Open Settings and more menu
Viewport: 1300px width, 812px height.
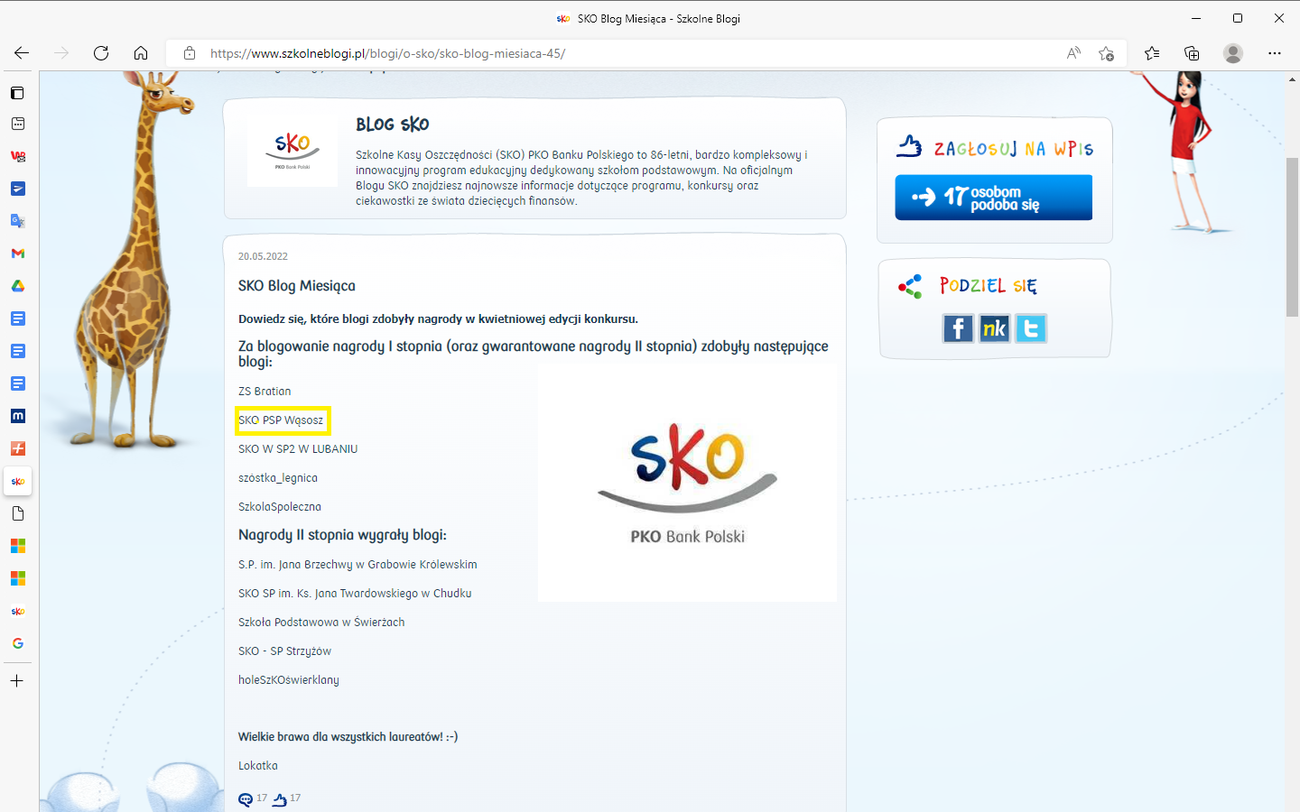pyautogui.click(x=1274, y=53)
